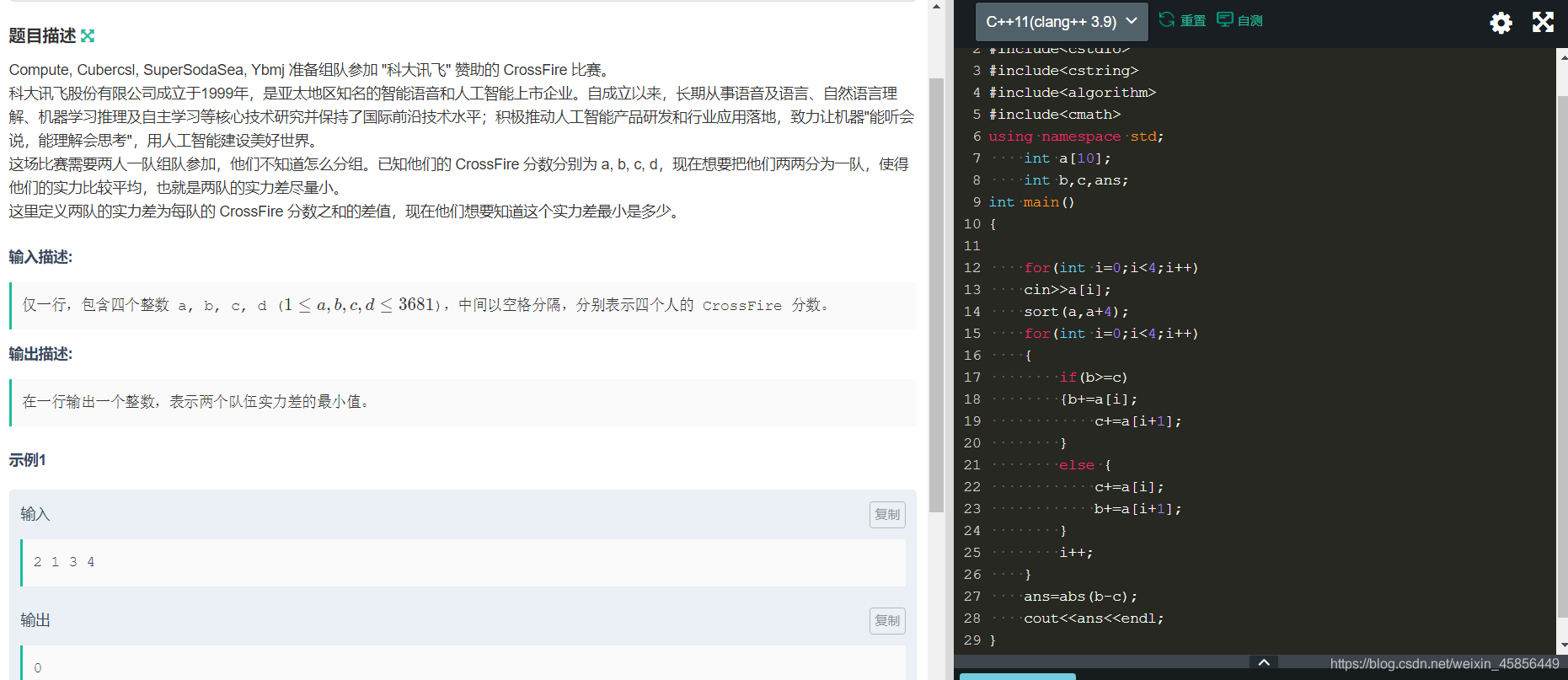Viewport: 1568px width, 680px height.
Task: Click the line "using namespace std;"
Action: point(1076,137)
